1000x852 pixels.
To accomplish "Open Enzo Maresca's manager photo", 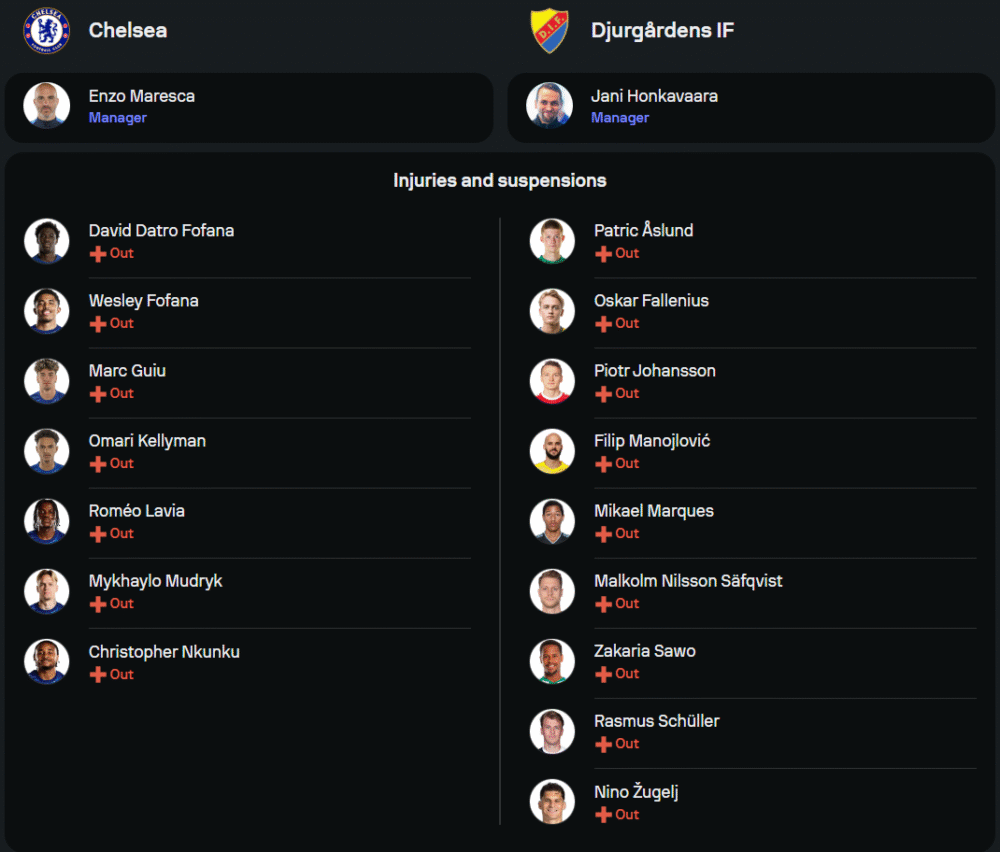I will coord(47,106).
